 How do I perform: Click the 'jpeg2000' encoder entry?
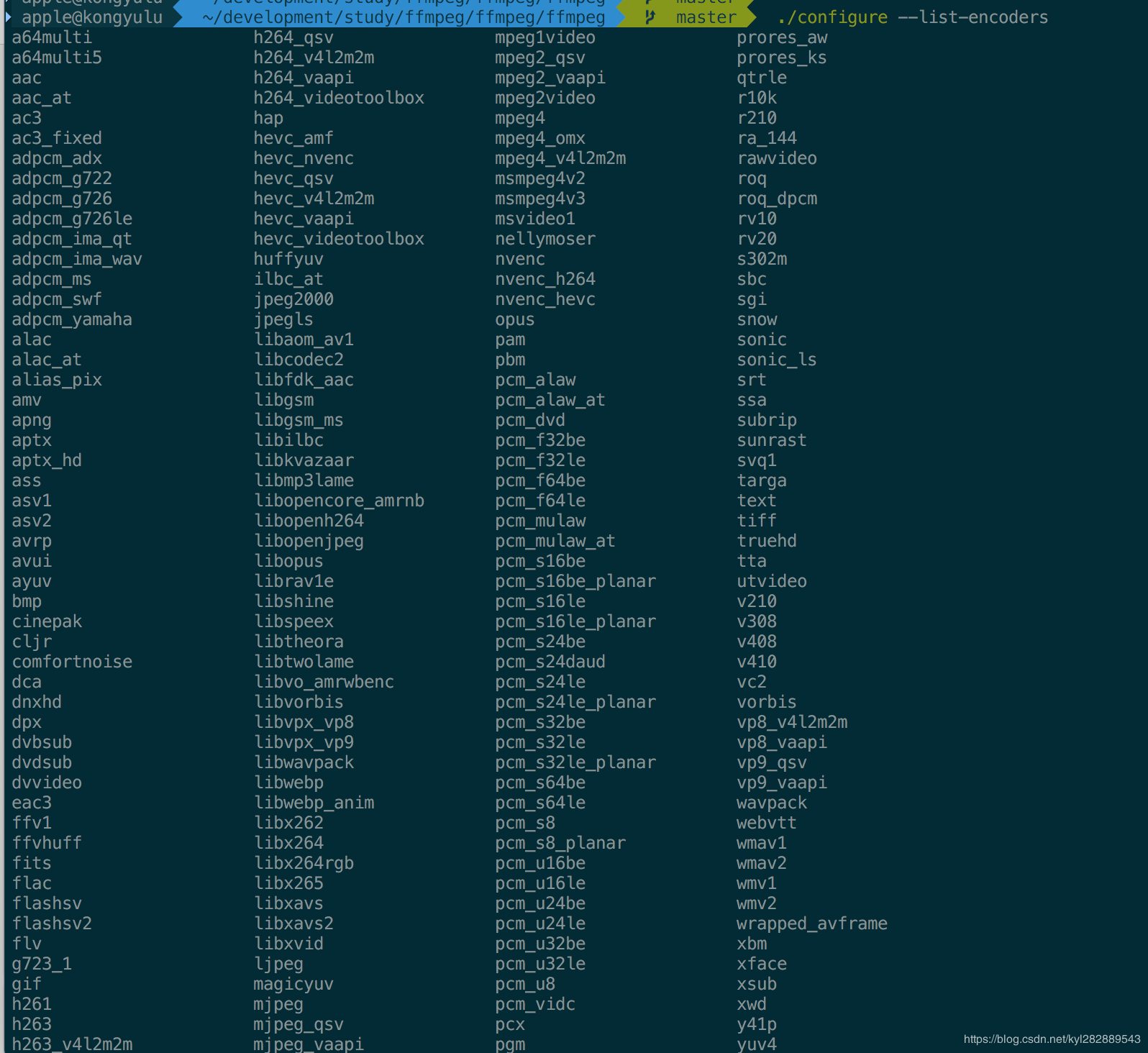tap(293, 299)
